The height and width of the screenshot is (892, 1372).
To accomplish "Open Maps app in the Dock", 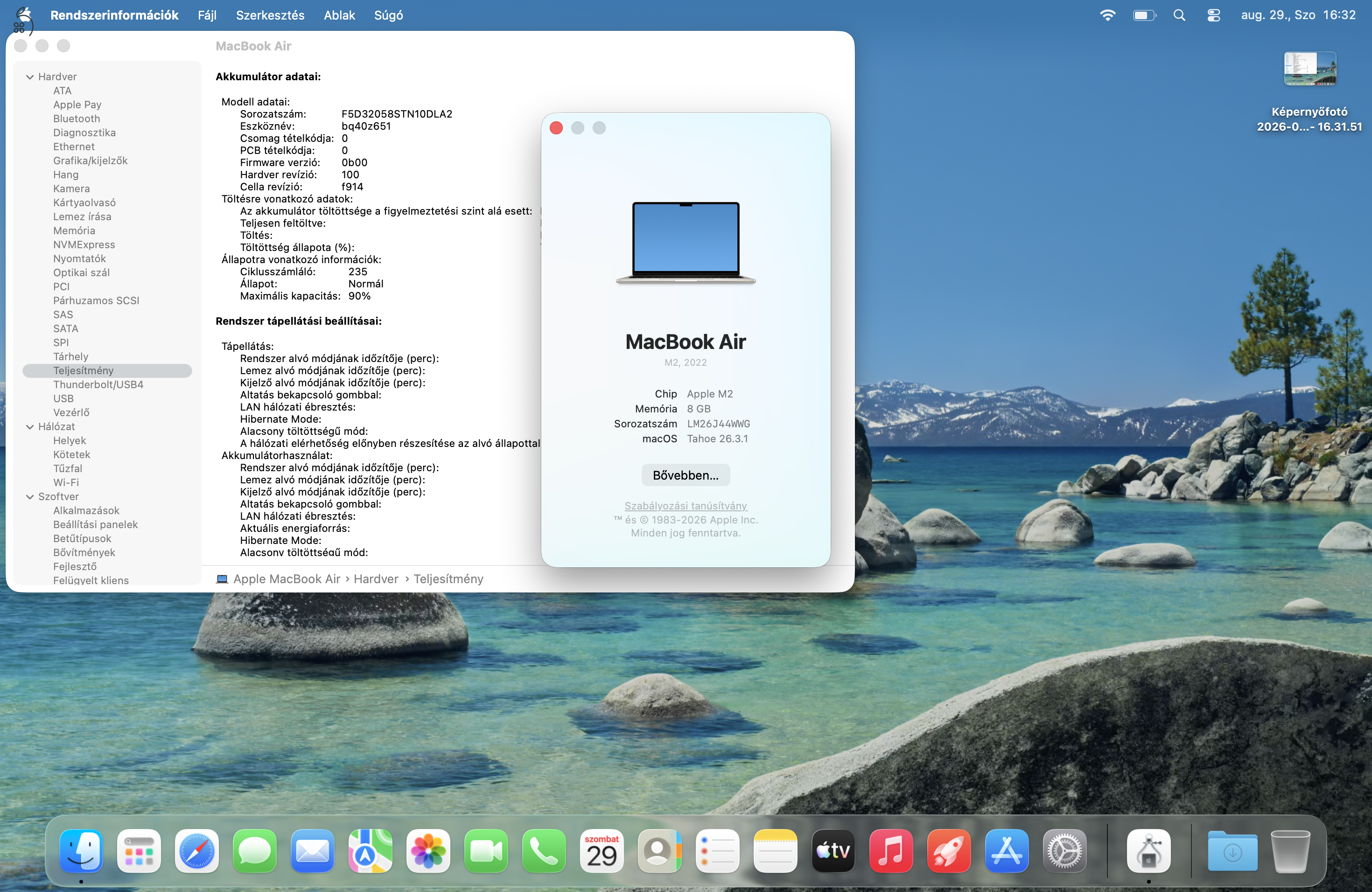I will tap(371, 850).
